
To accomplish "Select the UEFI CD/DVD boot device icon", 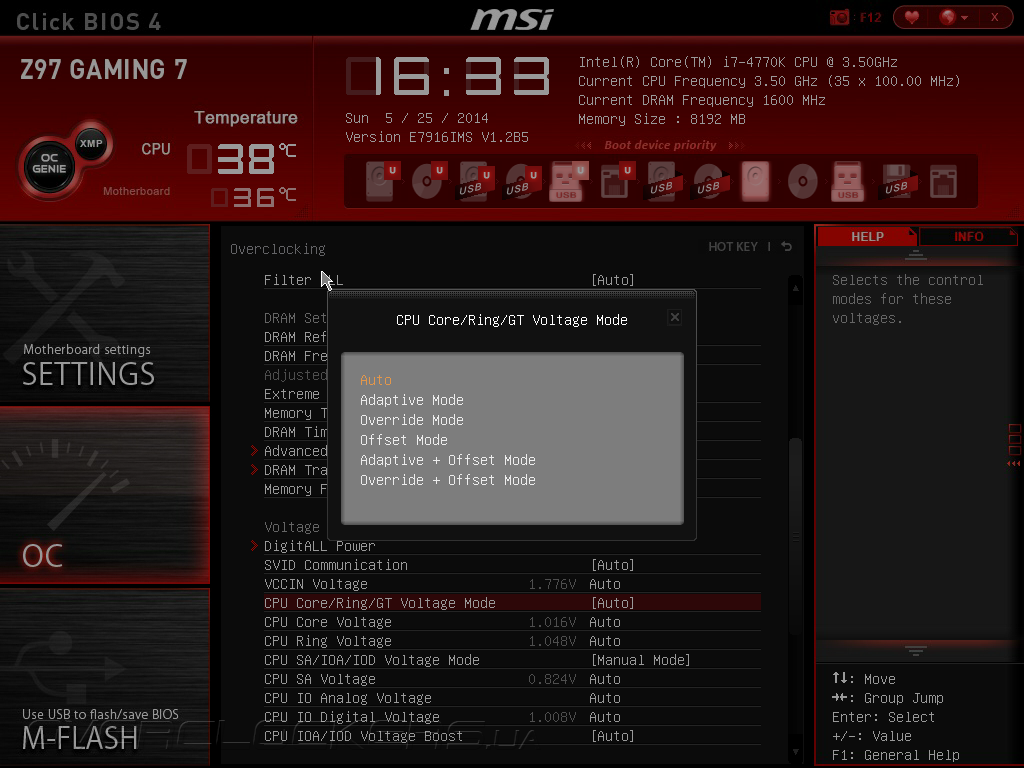I will click(428, 181).
